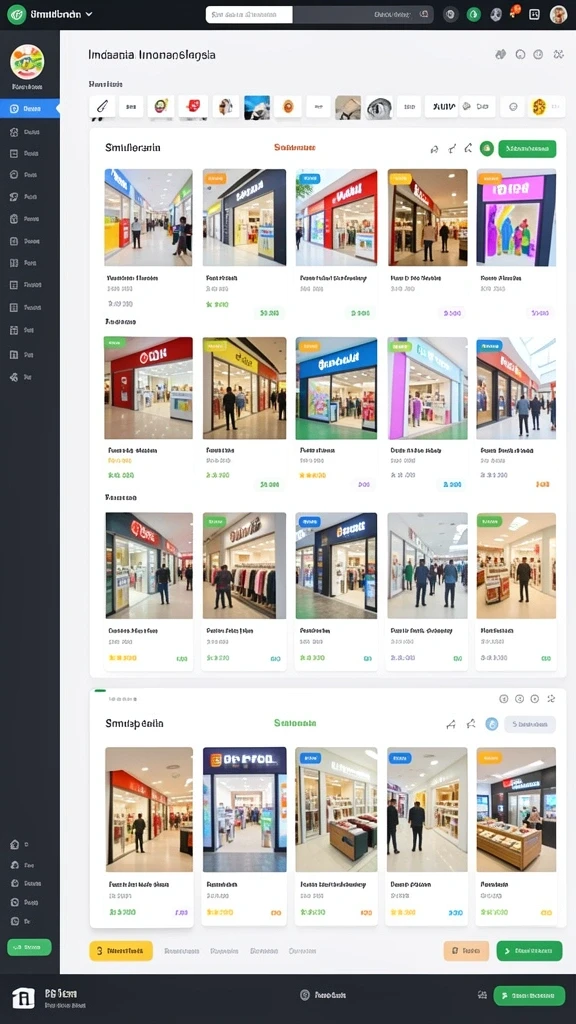576x1024 pixels.
Task: Click the pen icon category chip
Action: [x=102, y=106]
